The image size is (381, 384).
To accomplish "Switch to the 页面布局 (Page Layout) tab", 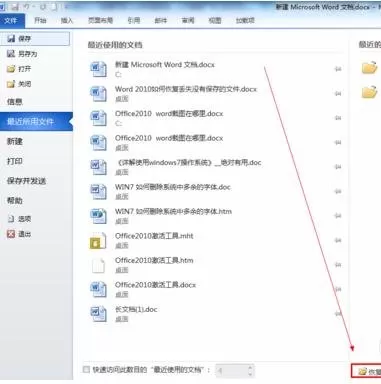I will pos(100,20).
